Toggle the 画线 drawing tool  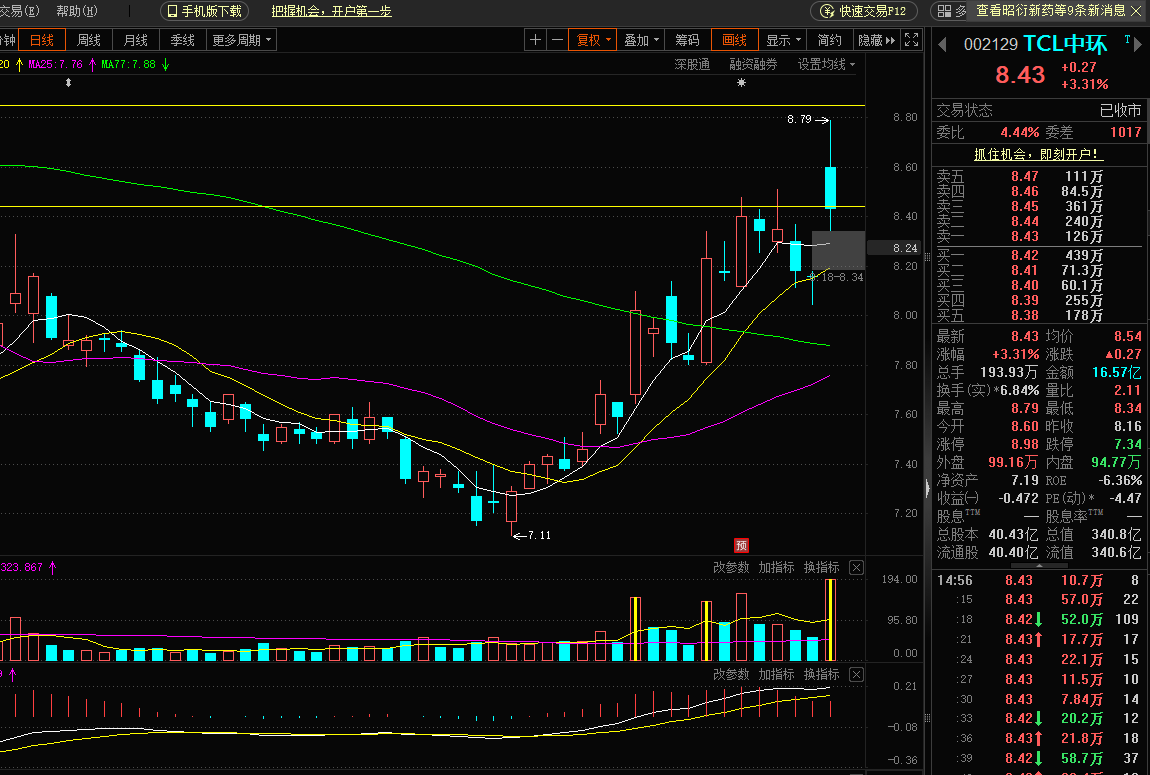pyautogui.click(x=734, y=40)
